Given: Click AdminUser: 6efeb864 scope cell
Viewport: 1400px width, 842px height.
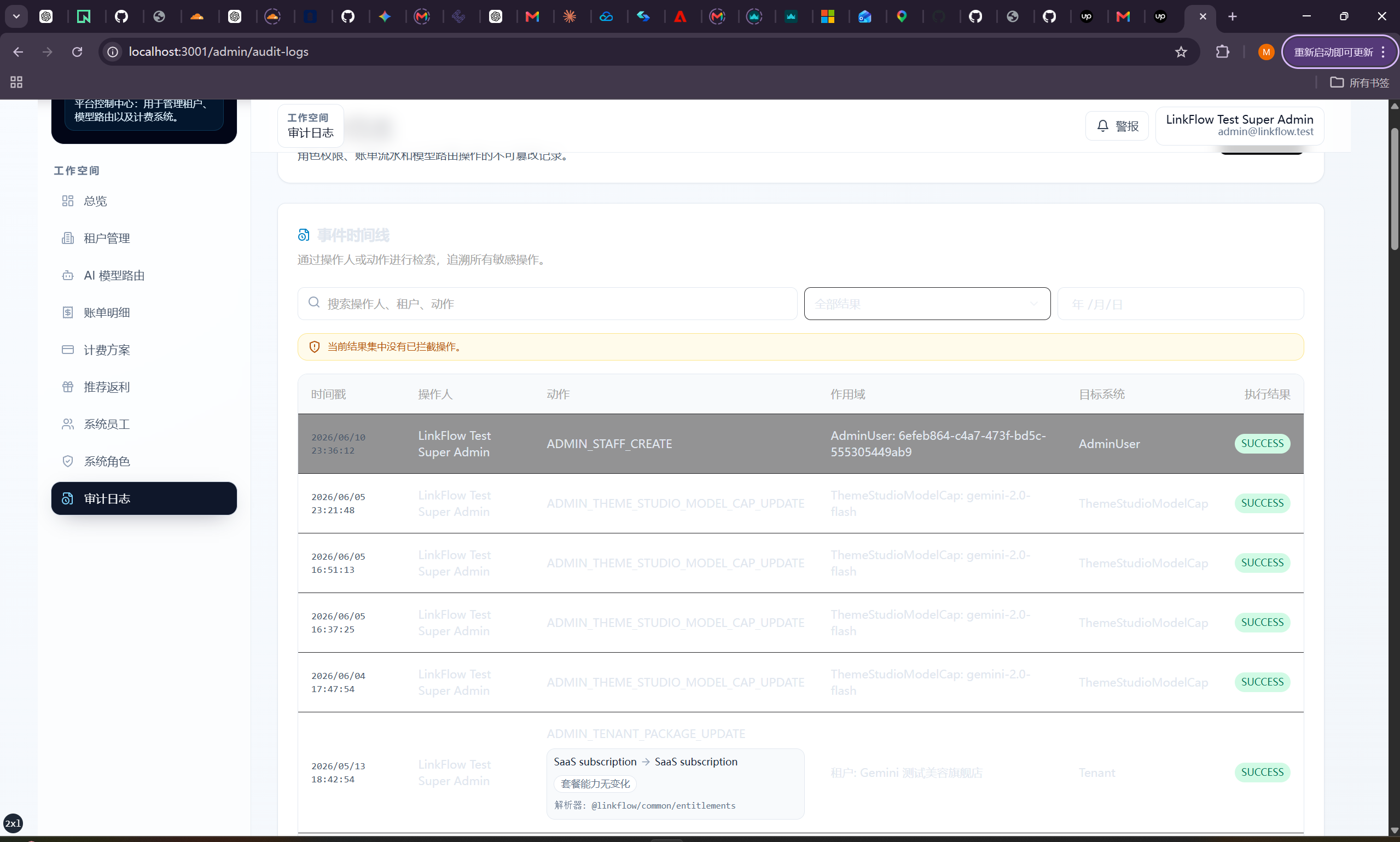Looking at the screenshot, I should coord(938,444).
